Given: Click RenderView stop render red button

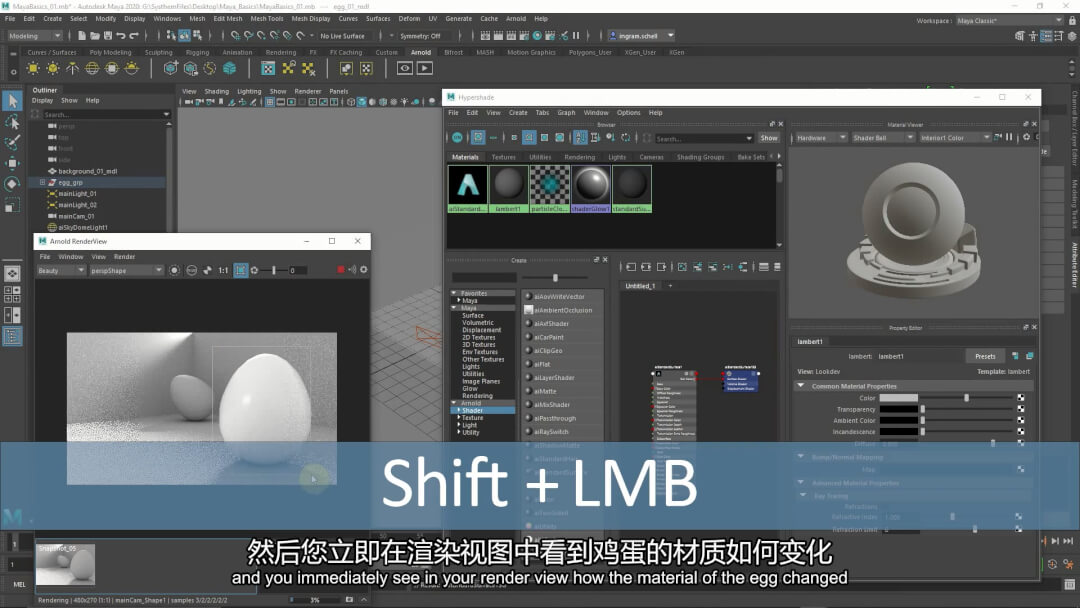Looking at the screenshot, I should click(340, 270).
